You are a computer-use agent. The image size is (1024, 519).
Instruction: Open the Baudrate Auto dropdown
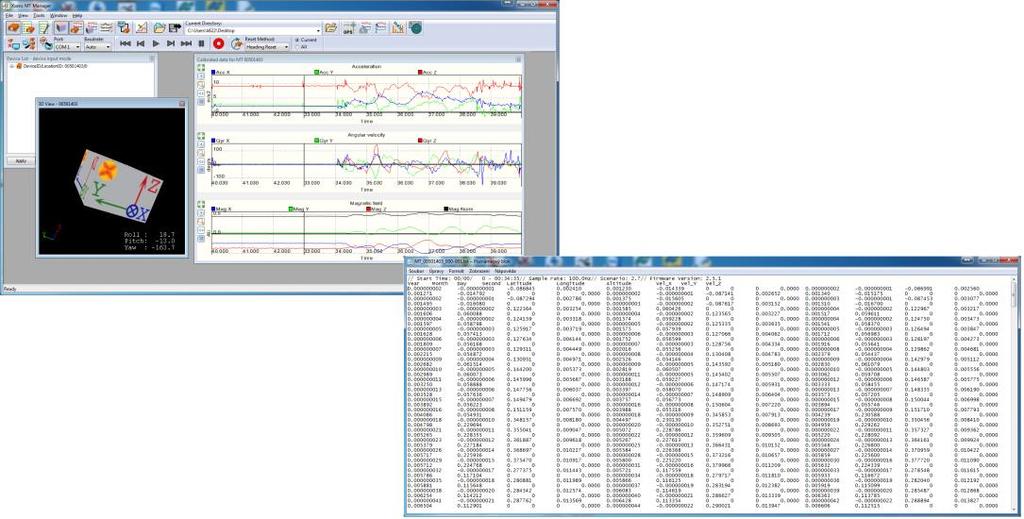pyautogui.click(x=97, y=47)
